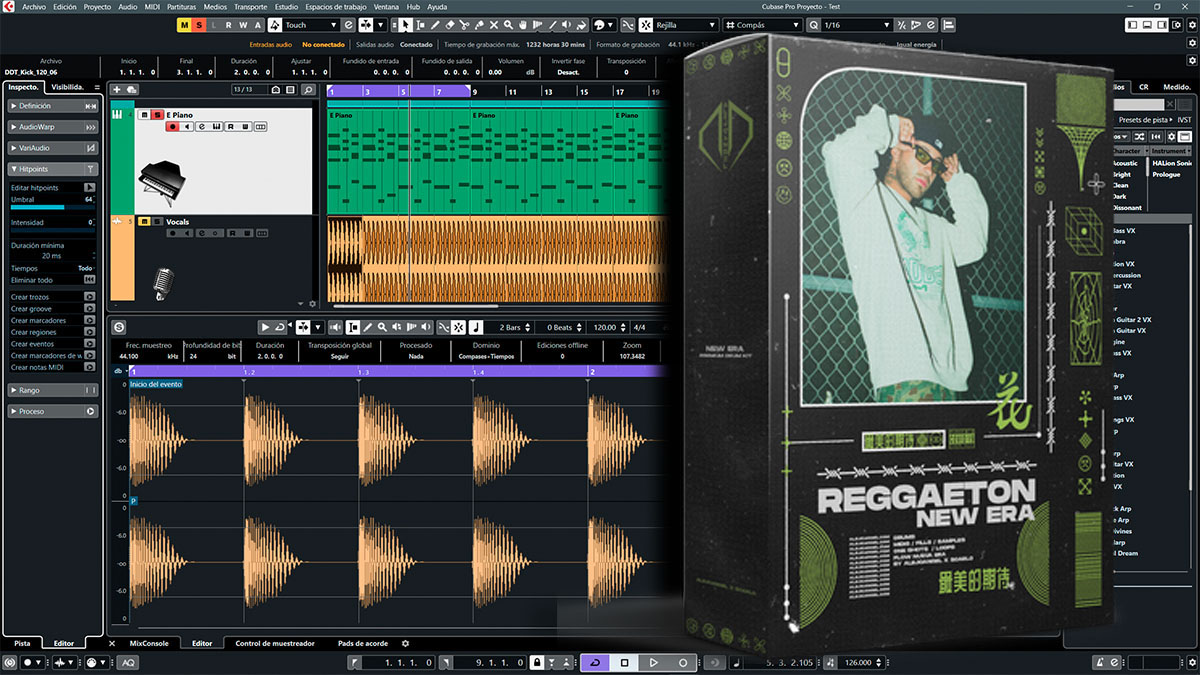Click the Add Track plus icon
The image size is (1200, 675).
point(117,90)
